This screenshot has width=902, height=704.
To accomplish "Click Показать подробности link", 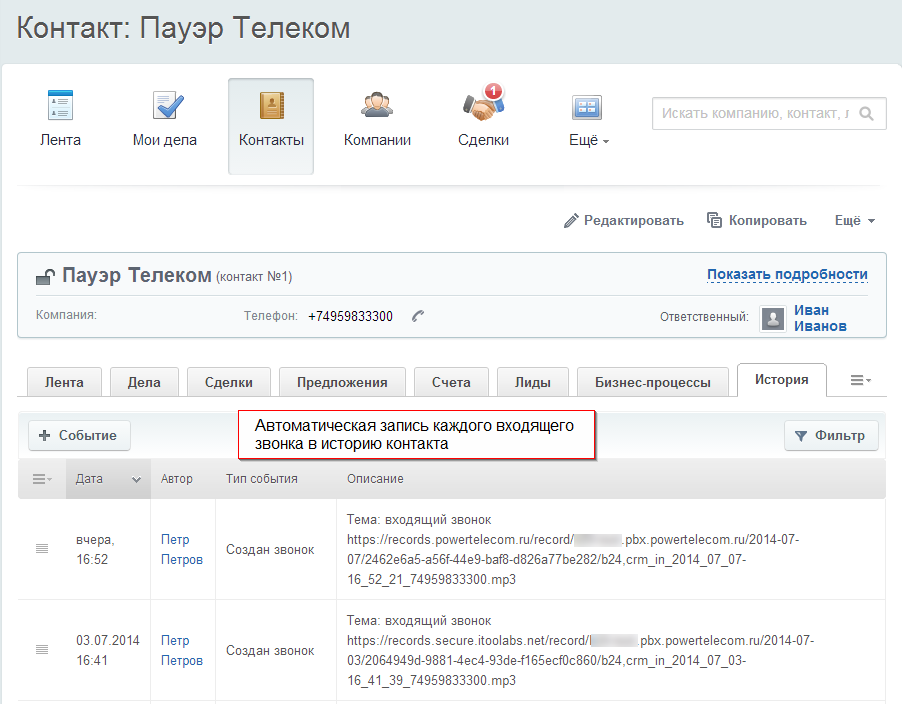I will (x=787, y=274).
